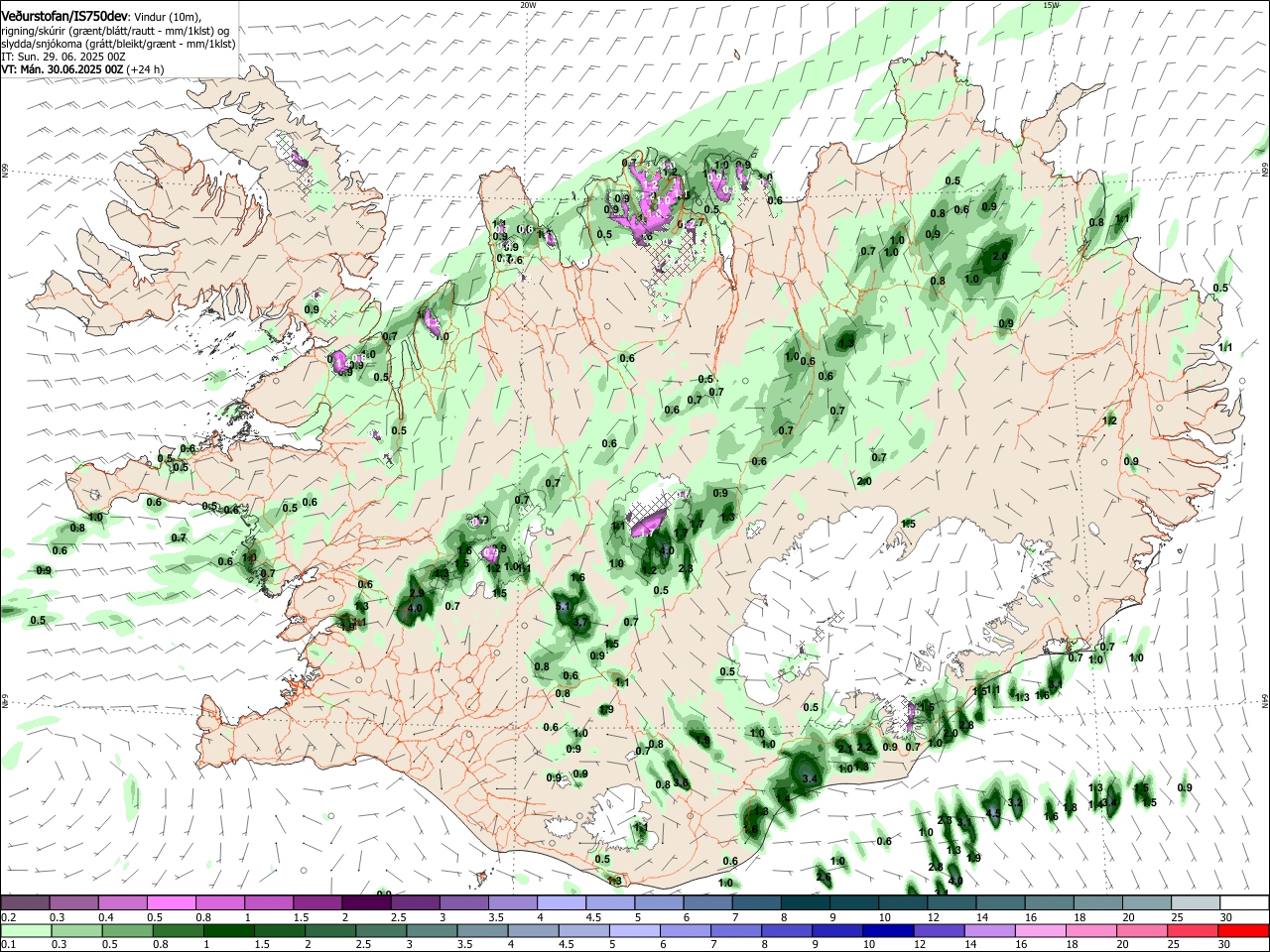
Task: Click the Veðurstofan/IS750dev title text
Action: (63, 17)
